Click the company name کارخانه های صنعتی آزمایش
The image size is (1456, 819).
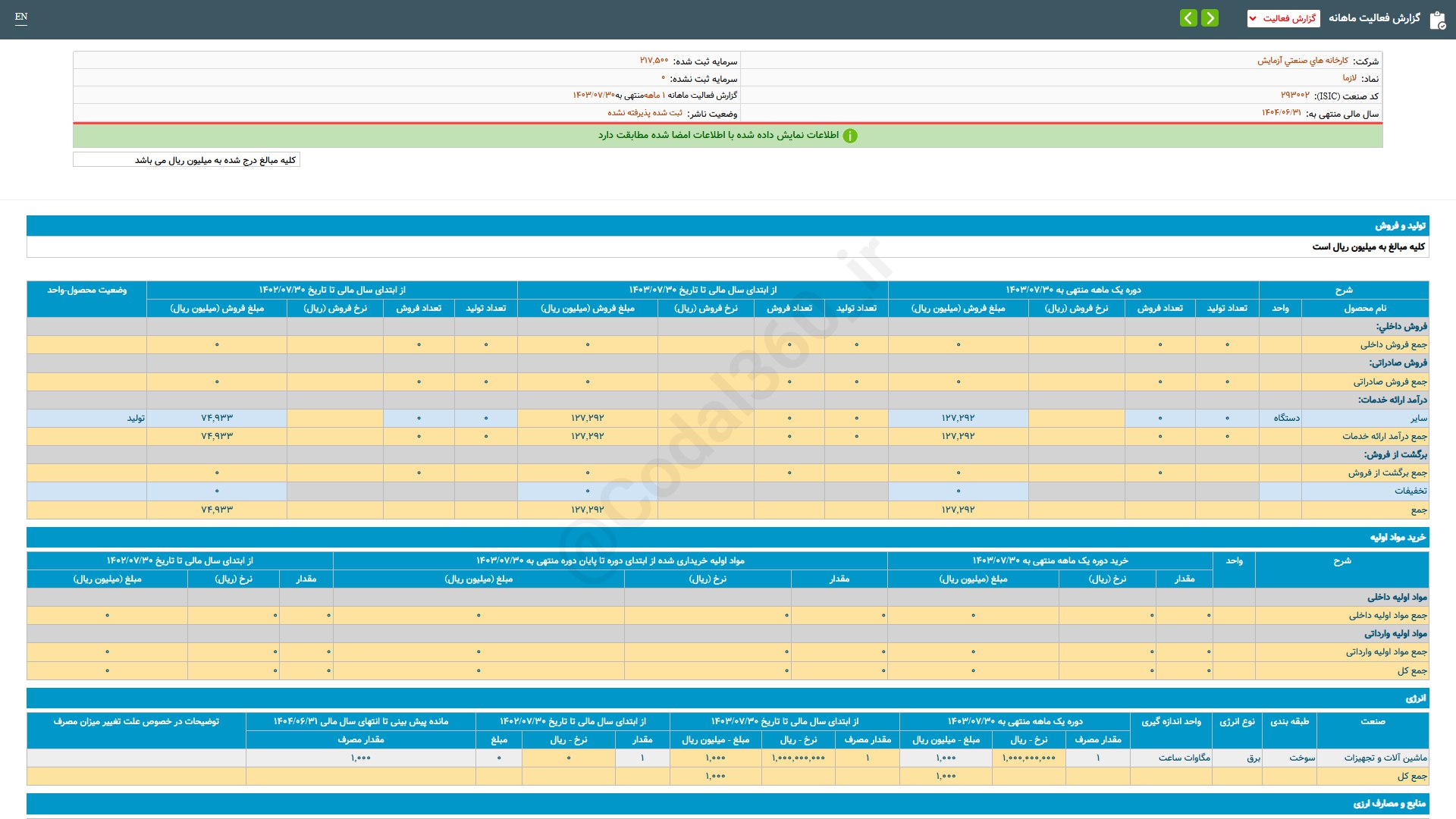click(1302, 61)
